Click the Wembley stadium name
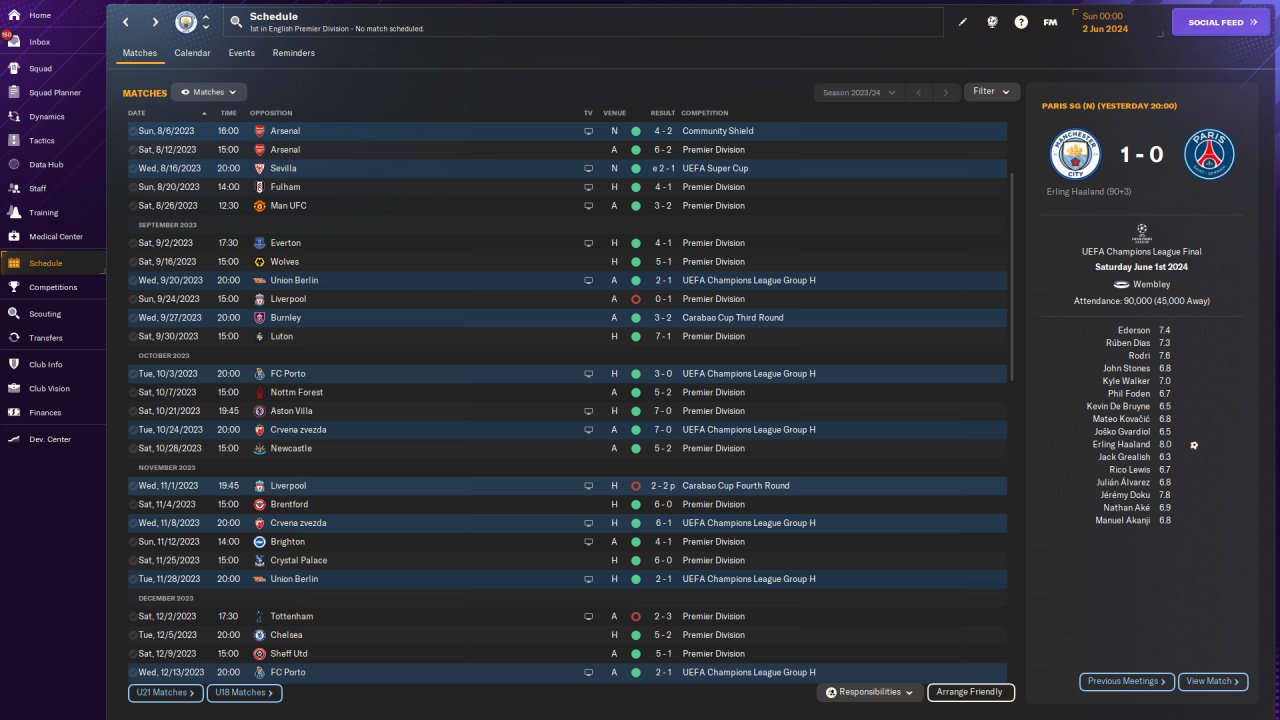The height and width of the screenshot is (720, 1280). pyautogui.click(x=1152, y=285)
